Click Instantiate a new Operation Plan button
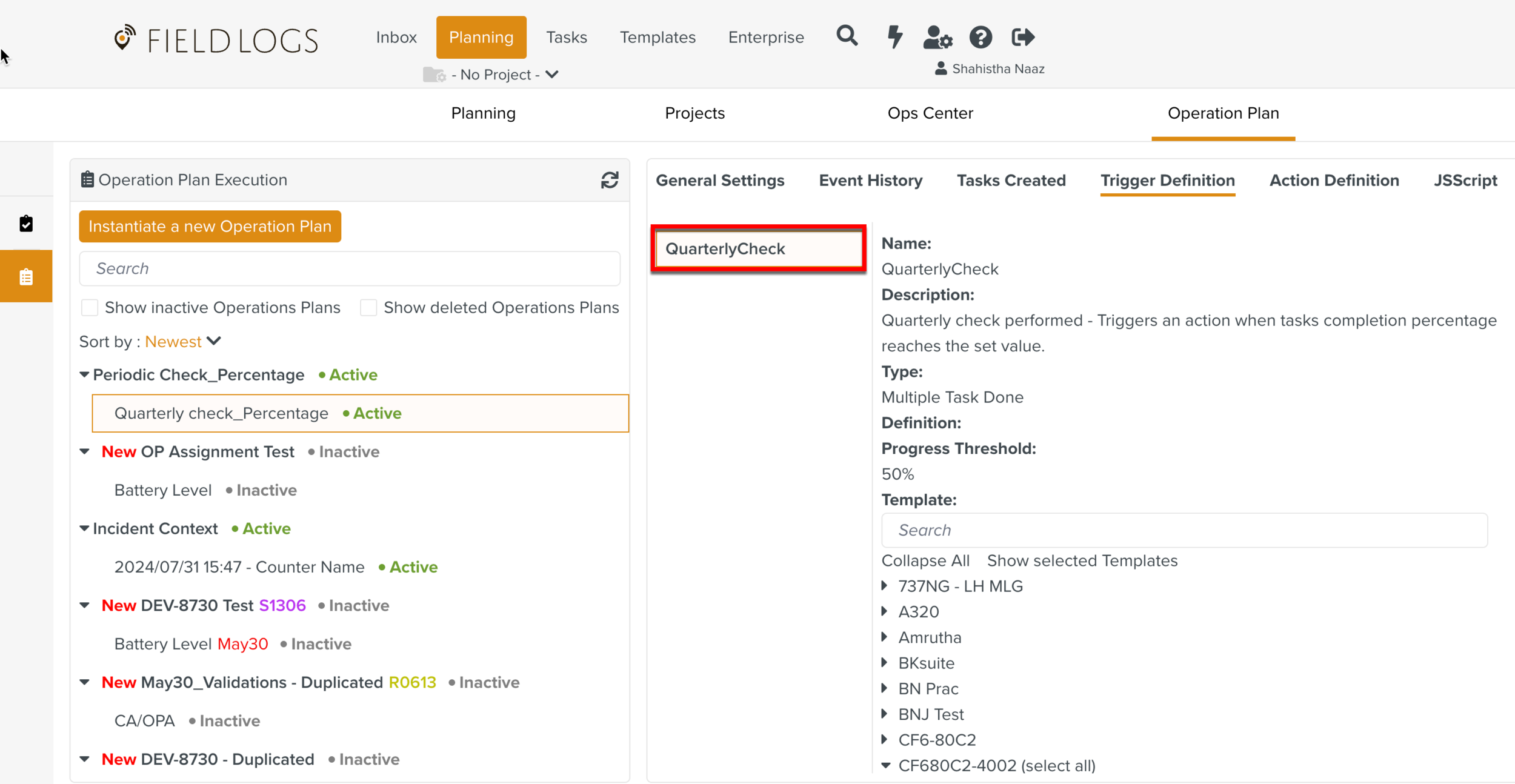Screen dimensions: 1515x784 tap(210, 227)
